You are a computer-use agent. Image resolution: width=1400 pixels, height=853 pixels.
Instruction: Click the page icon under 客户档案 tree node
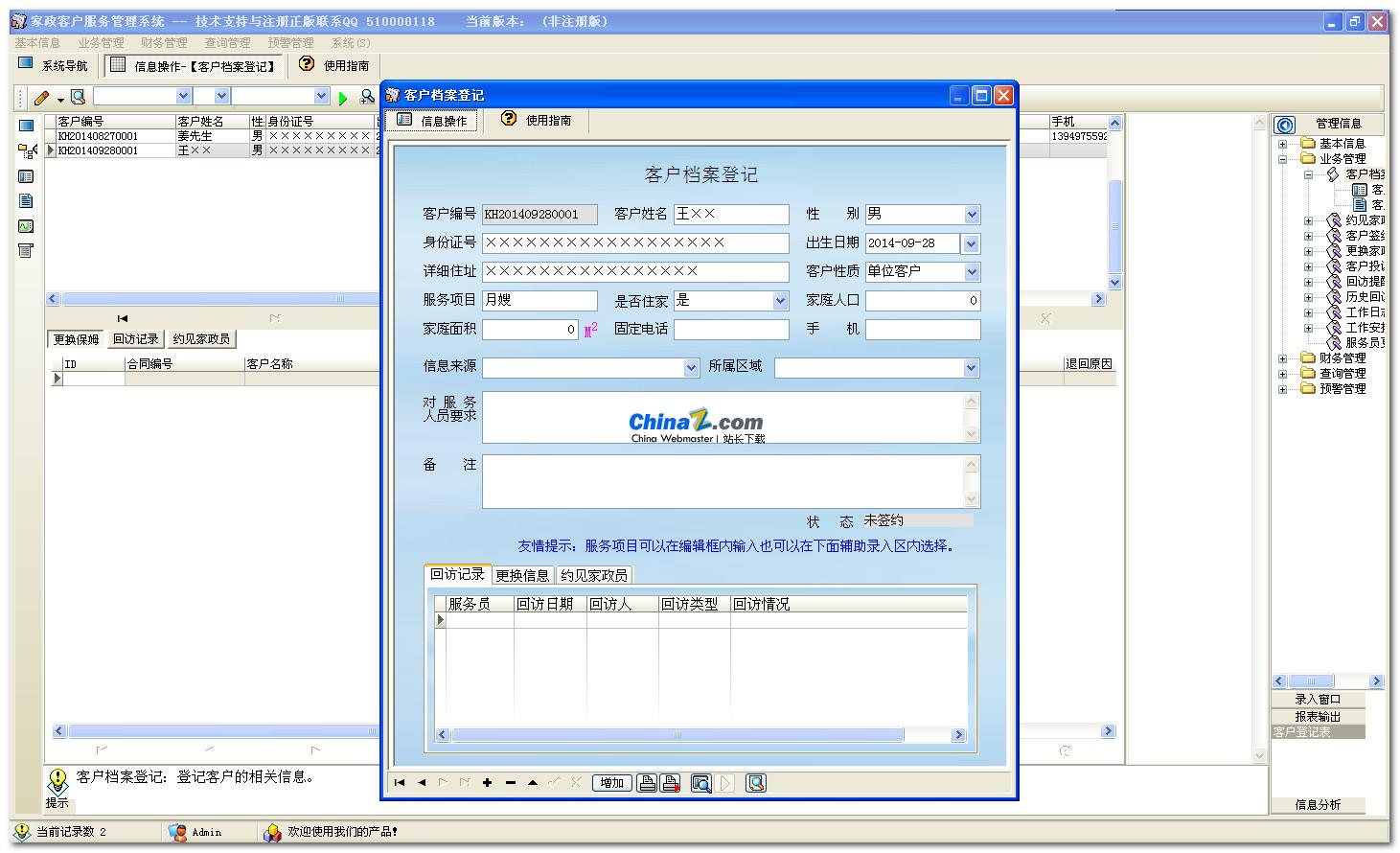pos(1360,205)
